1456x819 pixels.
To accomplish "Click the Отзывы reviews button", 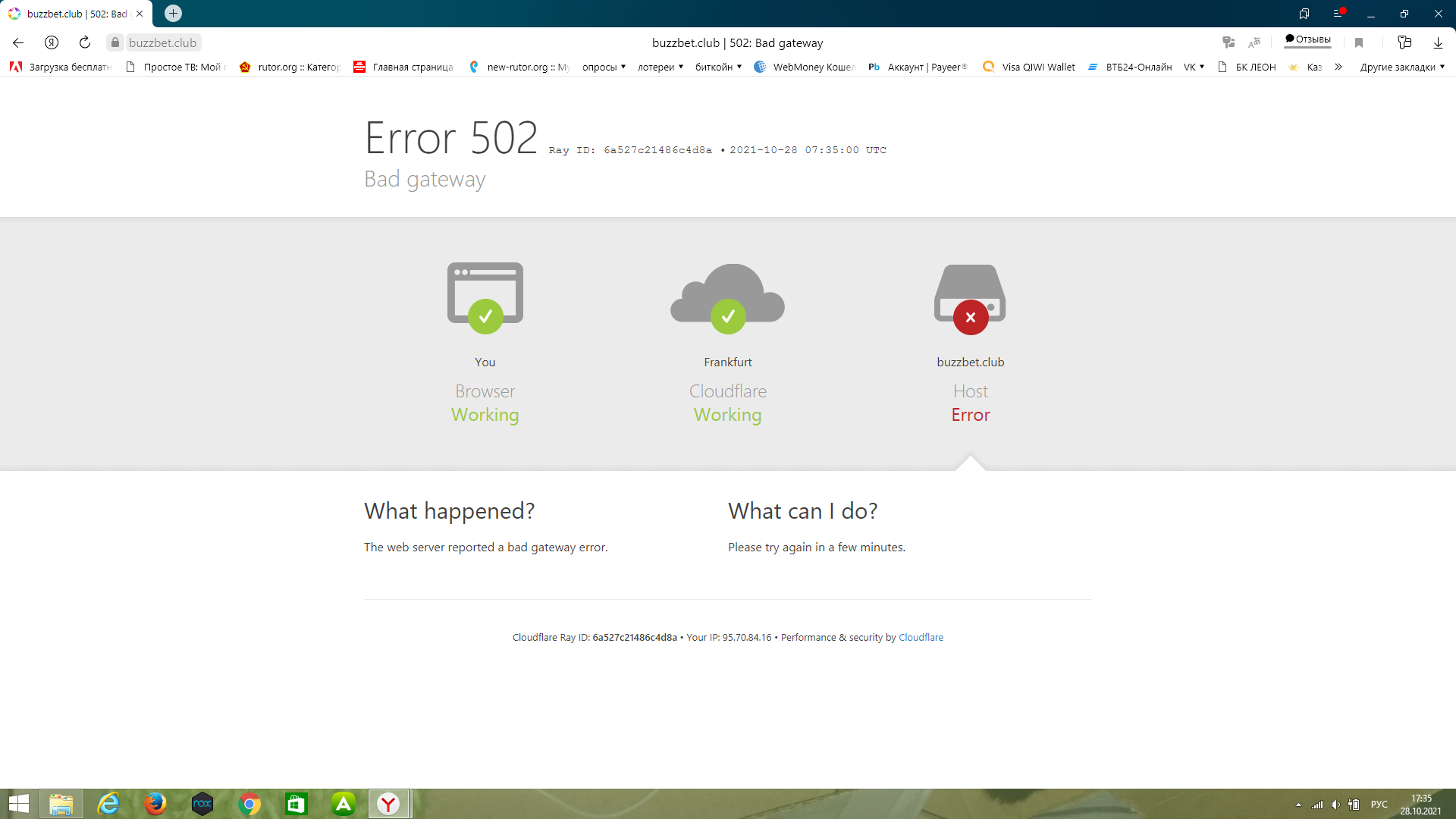I will (1308, 39).
